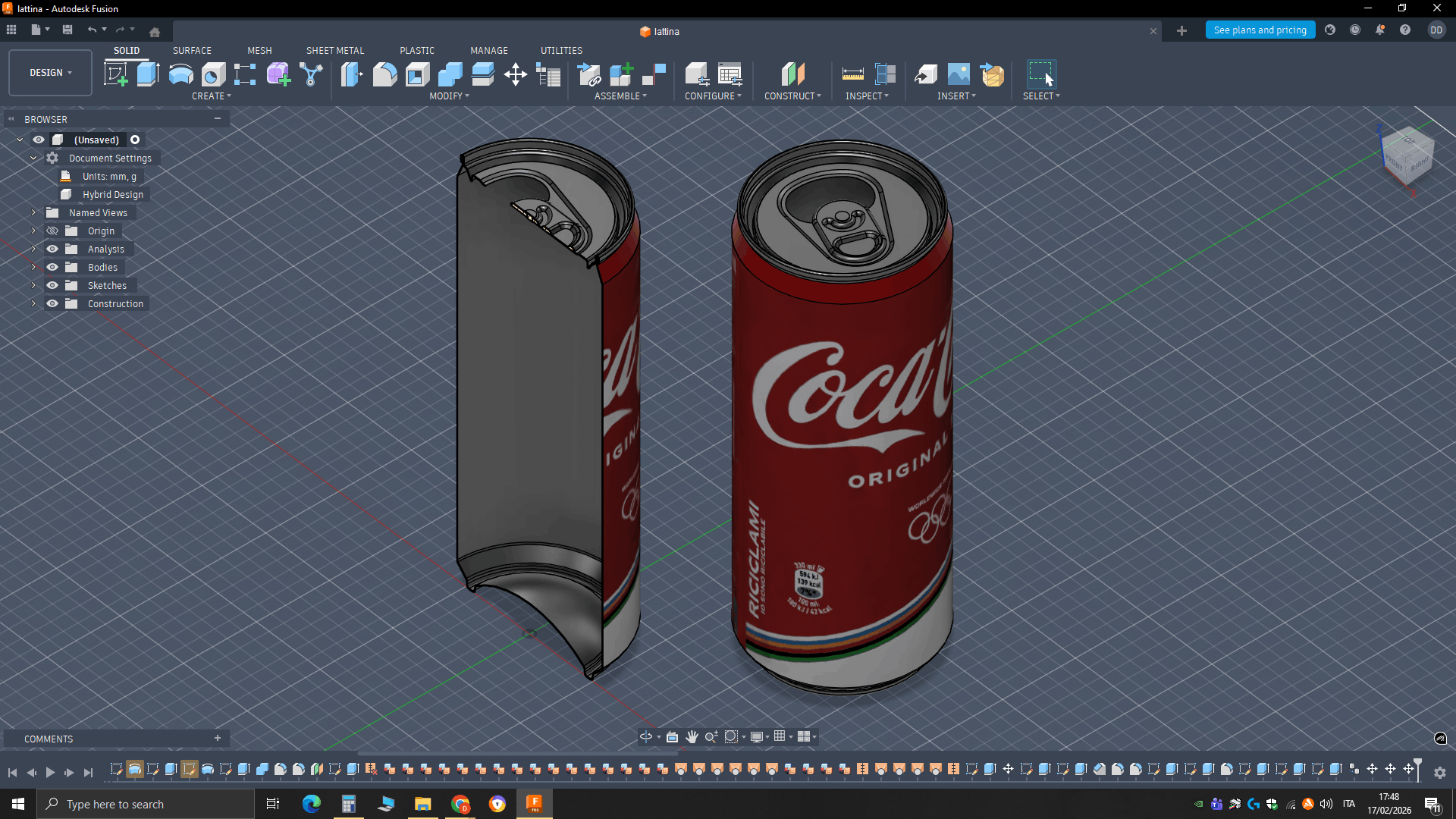Click See plans and pricing button
The height and width of the screenshot is (819, 1456).
(1260, 30)
